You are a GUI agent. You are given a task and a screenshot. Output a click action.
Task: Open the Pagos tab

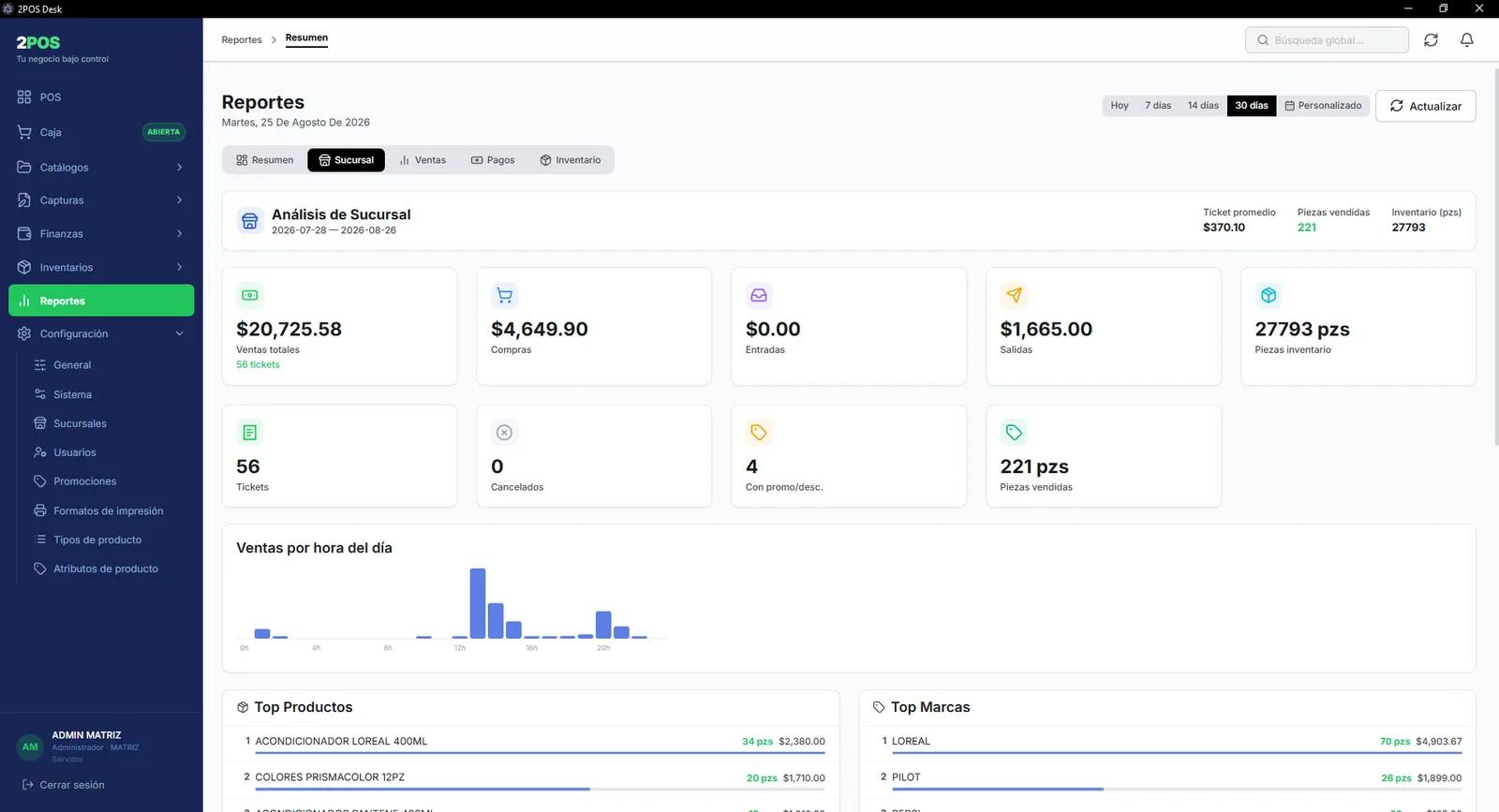(x=493, y=160)
